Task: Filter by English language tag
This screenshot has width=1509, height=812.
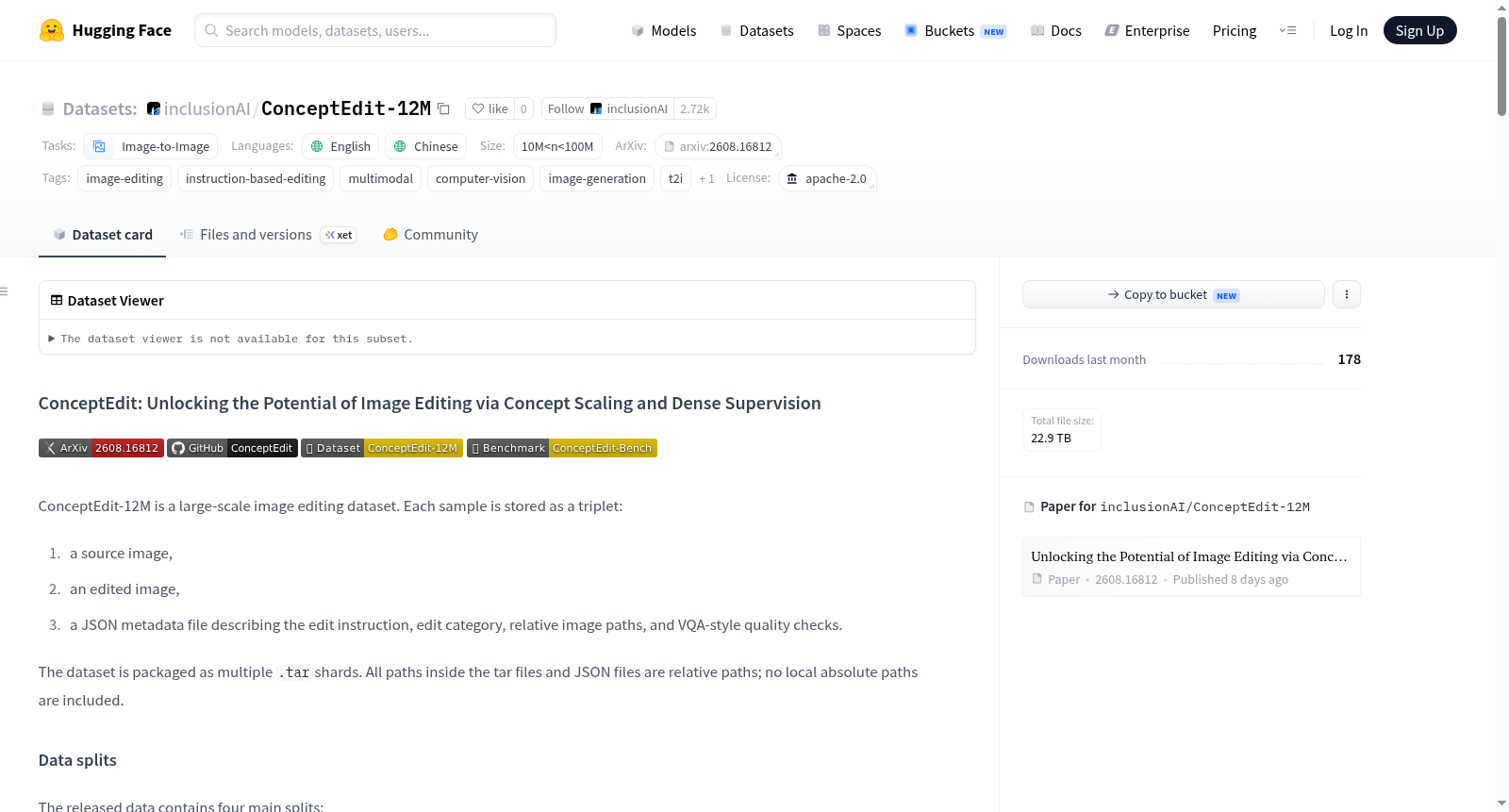Action: 340,146
